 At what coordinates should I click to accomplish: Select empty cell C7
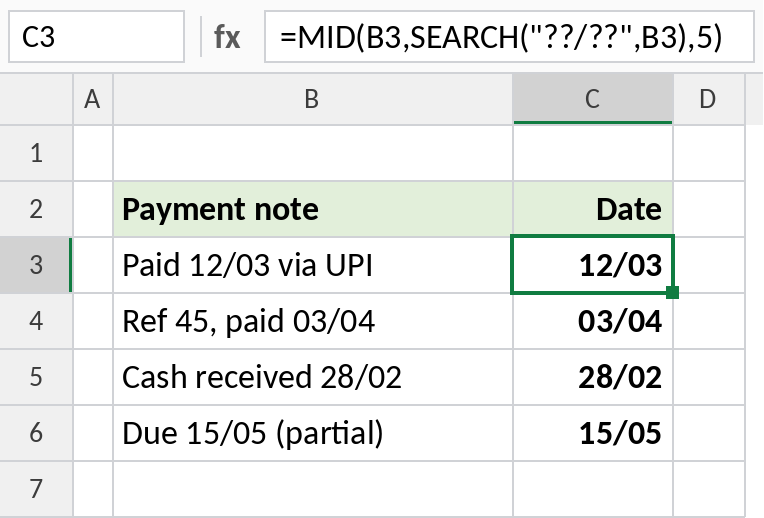coord(593,489)
